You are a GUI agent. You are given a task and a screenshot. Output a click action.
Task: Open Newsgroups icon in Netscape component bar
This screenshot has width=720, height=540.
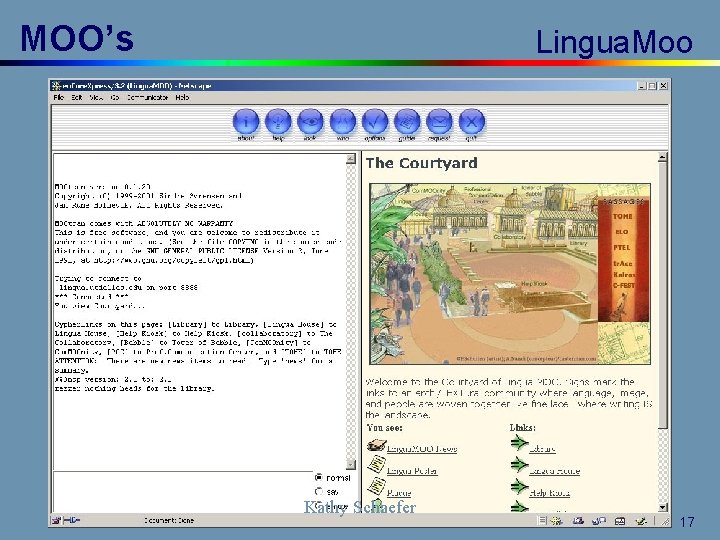[x=599, y=521]
